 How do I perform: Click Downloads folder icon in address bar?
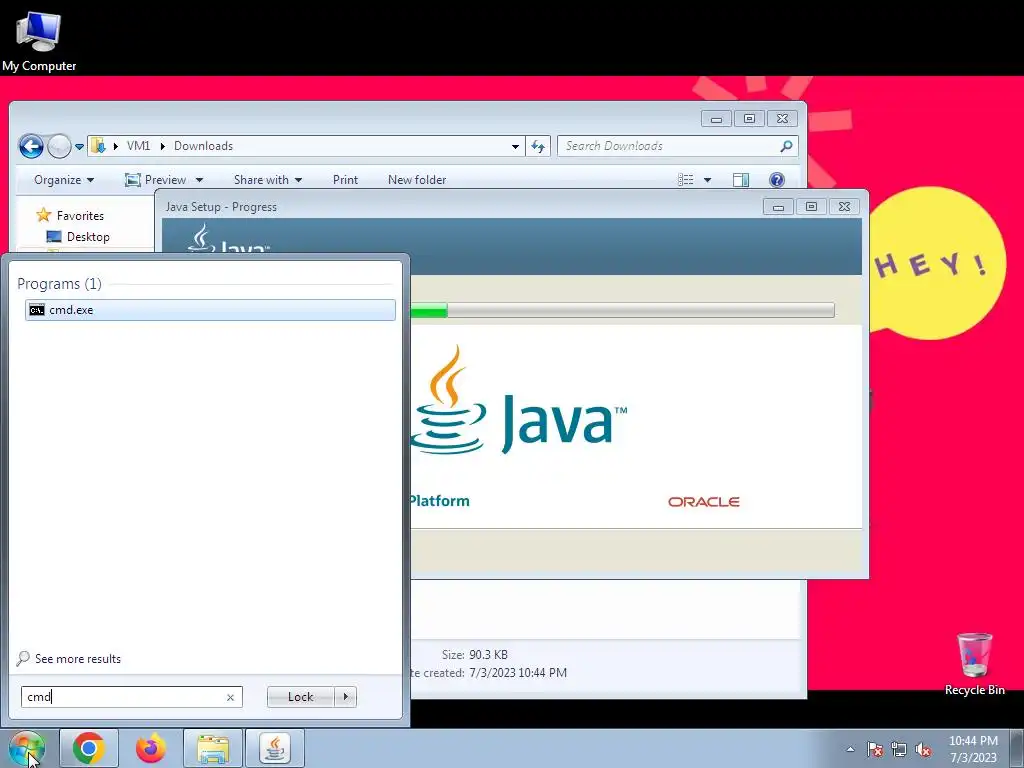coord(98,146)
